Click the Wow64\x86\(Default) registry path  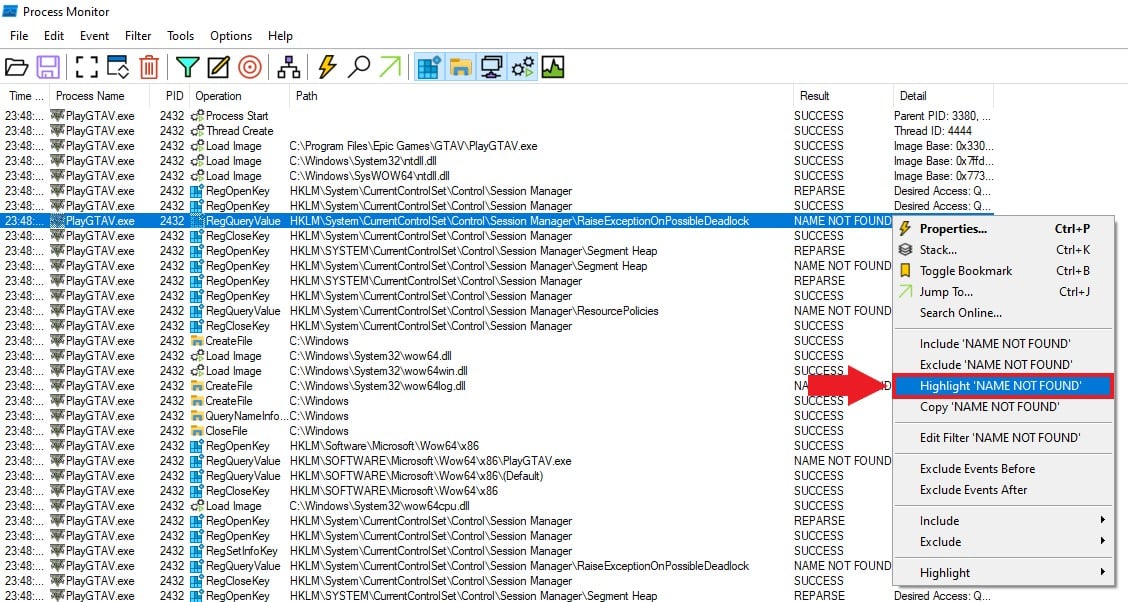tap(417, 476)
